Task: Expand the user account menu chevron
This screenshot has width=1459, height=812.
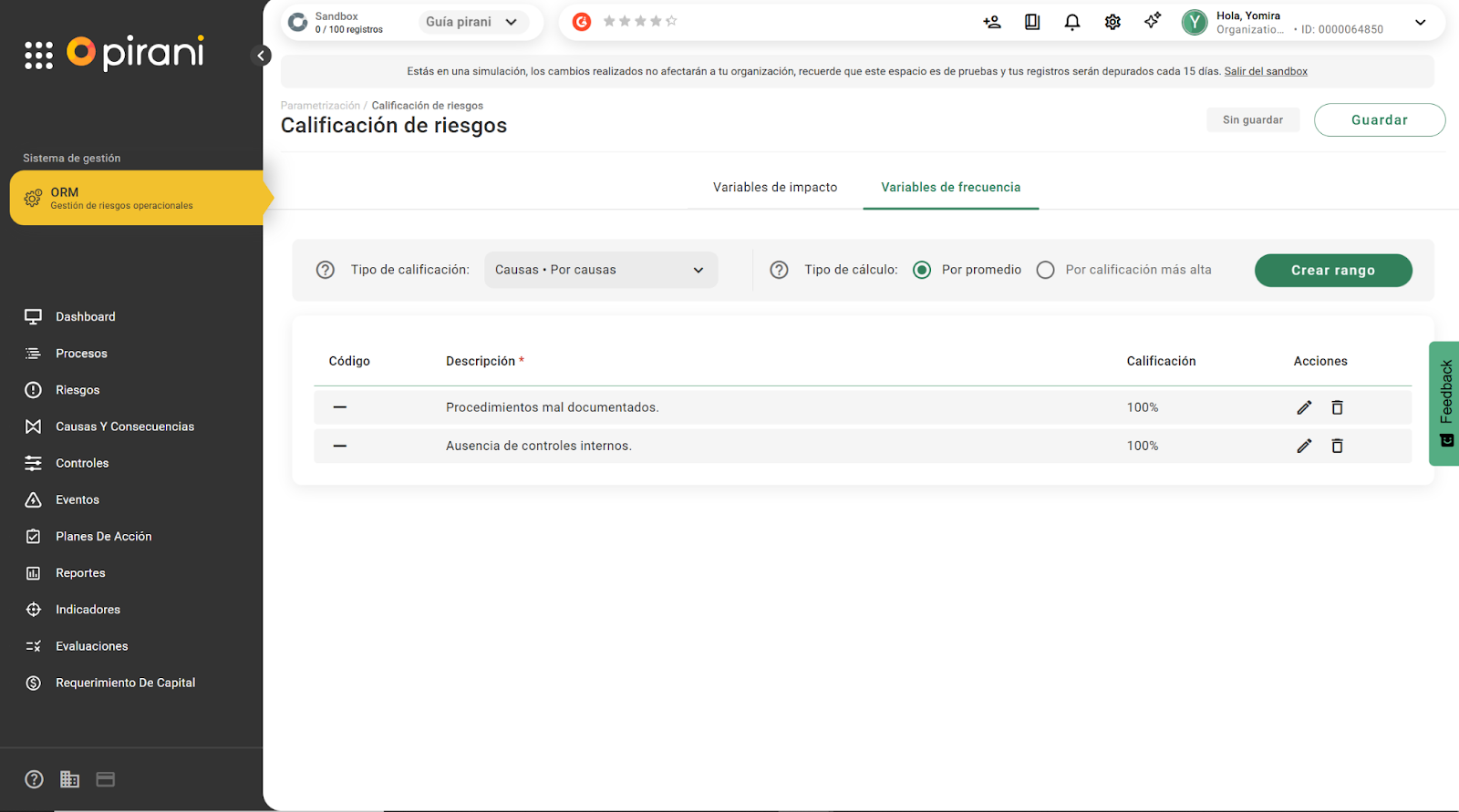Action: click(x=1420, y=23)
